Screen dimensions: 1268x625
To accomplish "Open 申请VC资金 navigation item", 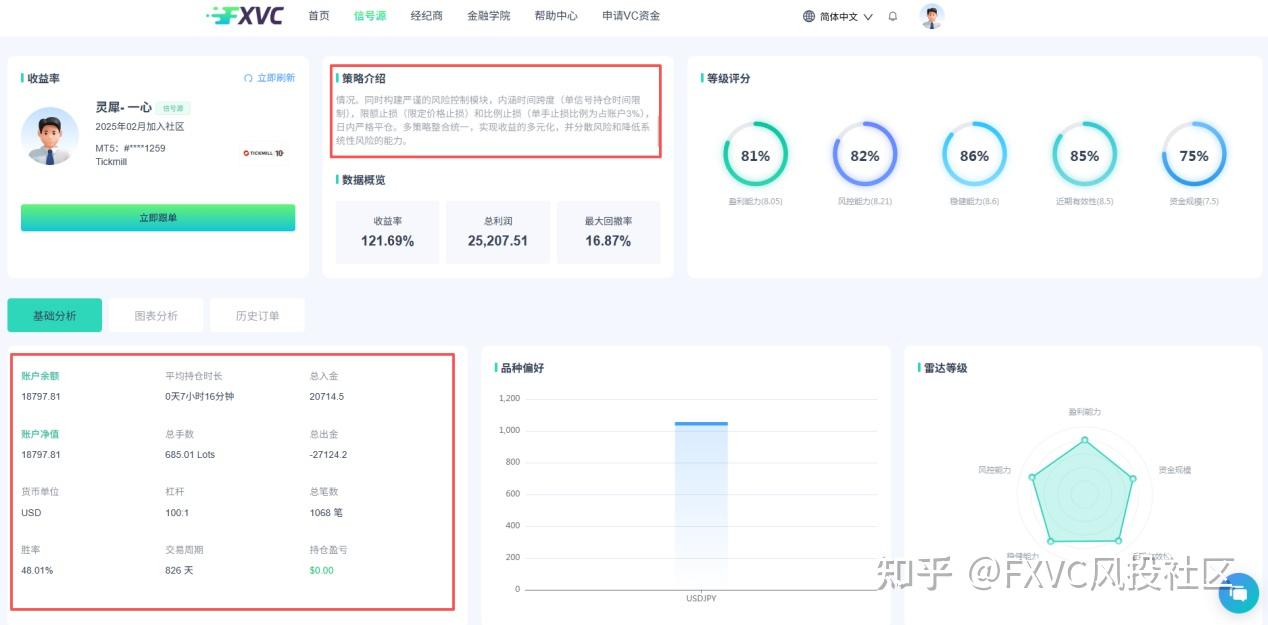I will pos(631,16).
